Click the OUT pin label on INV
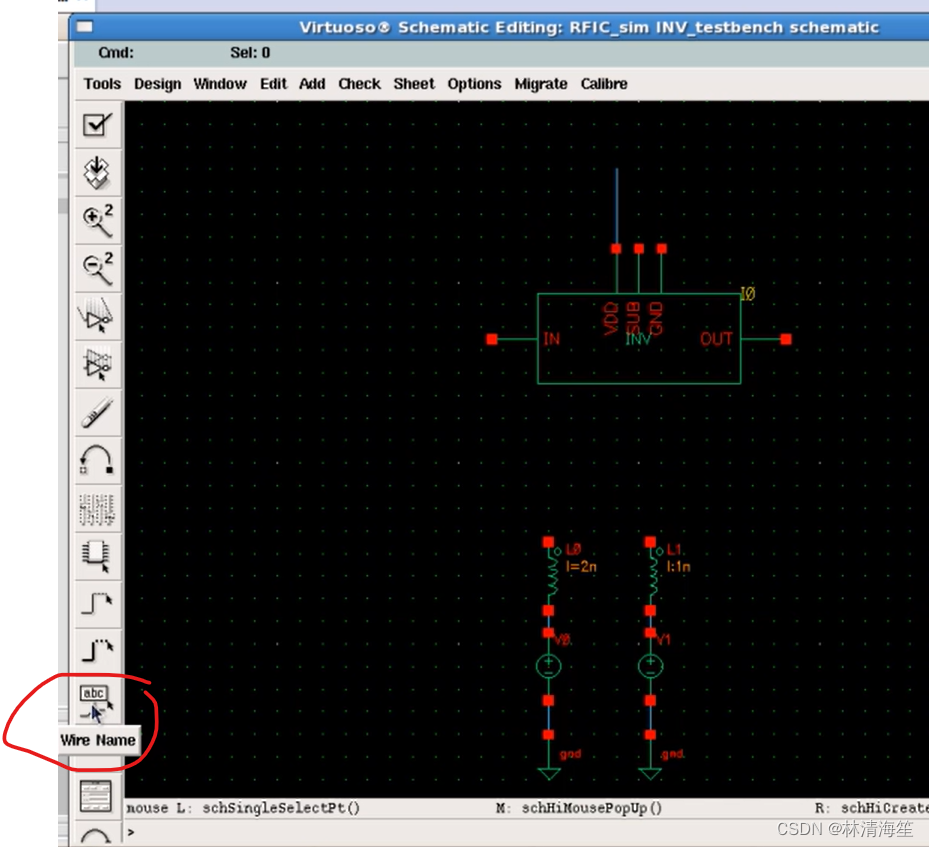This screenshot has height=847, width=929. click(716, 339)
